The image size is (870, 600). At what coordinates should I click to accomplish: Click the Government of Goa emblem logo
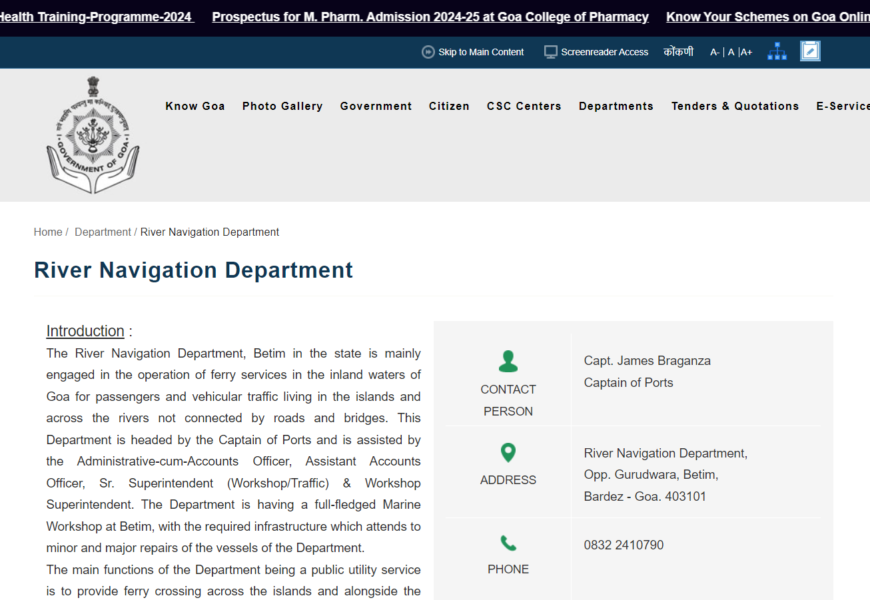click(93, 134)
